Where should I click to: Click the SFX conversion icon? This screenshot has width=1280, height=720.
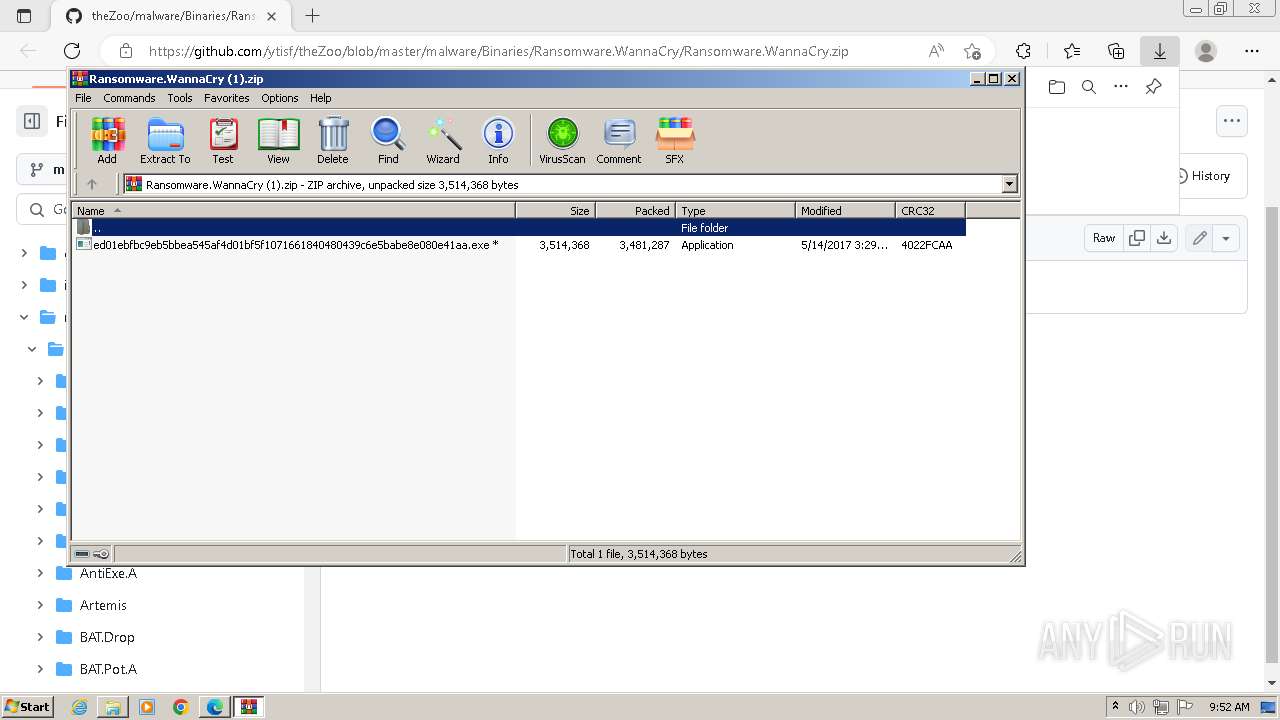pyautogui.click(x=675, y=140)
